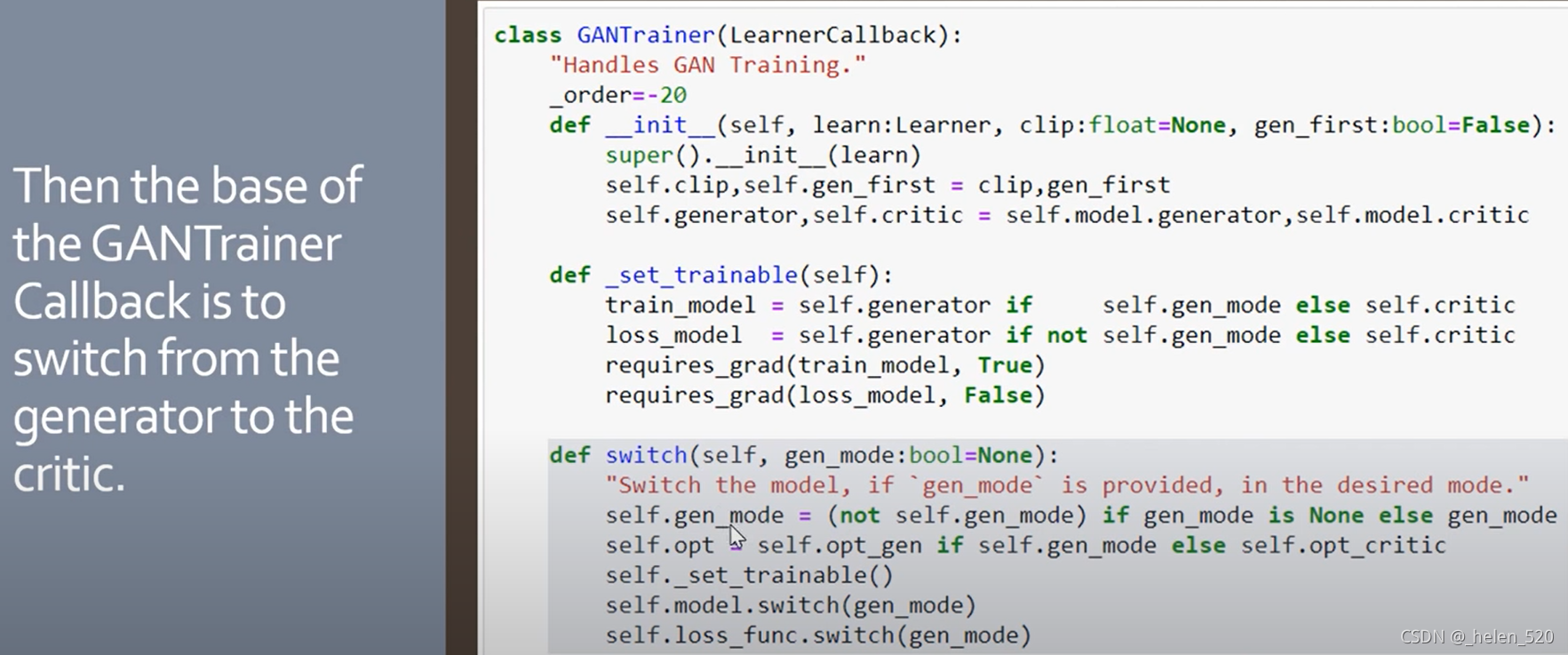Click 'requires_grad(loss_model, False)' line
The width and height of the screenshot is (1568, 655).
click(x=824, y=395)
